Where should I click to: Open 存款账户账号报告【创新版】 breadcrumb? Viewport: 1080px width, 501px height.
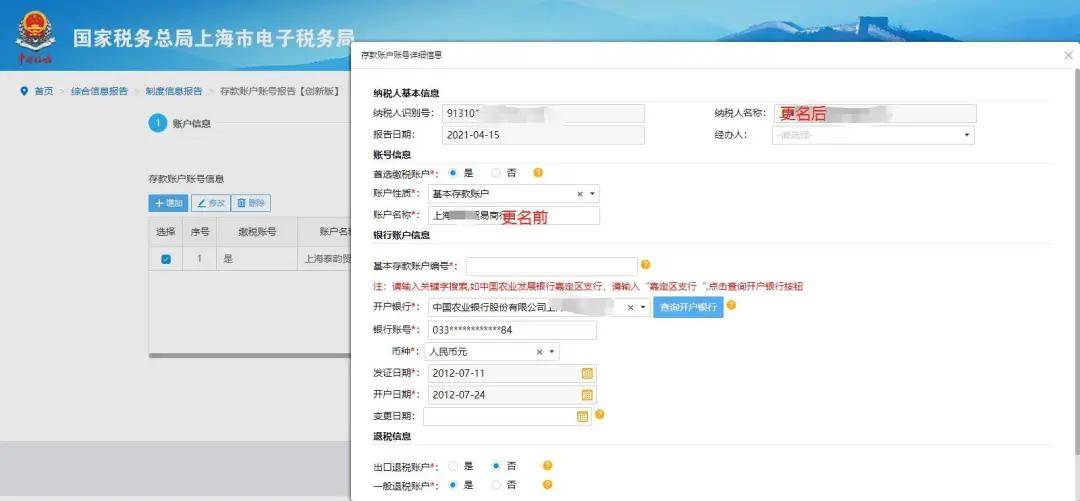[280, 91]
